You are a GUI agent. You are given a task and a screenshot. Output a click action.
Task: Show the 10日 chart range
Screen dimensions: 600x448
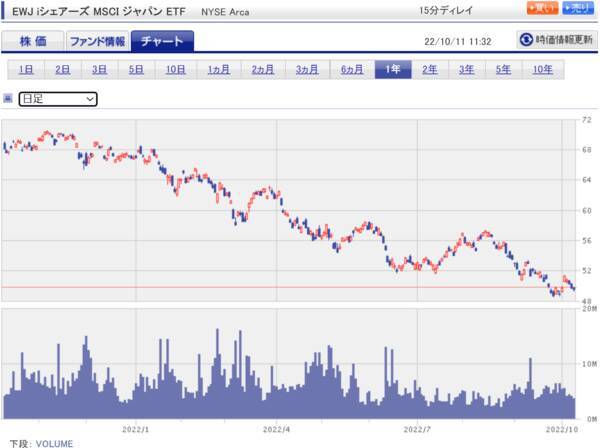pyautogui.click(x=176, y=70)
